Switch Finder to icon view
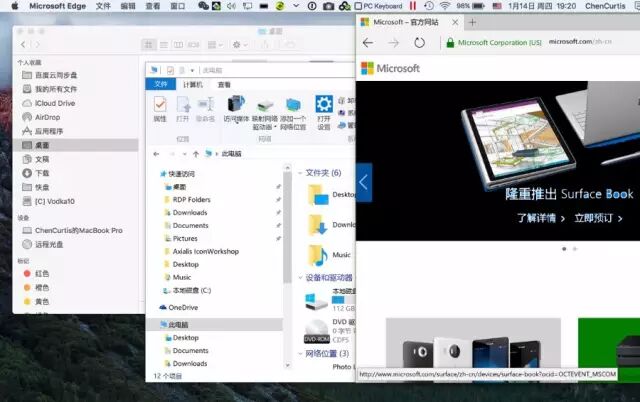The image size is (640, 402). point(149,44)
